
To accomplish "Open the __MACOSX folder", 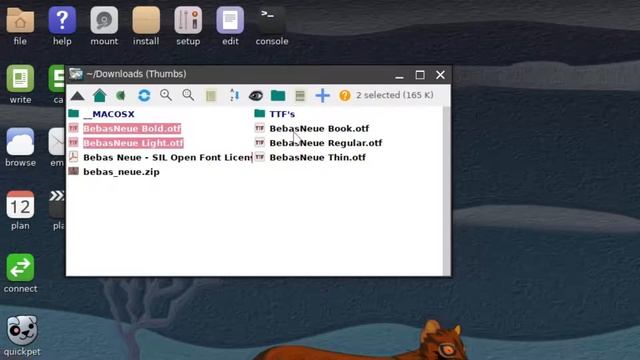I will 109,114.
